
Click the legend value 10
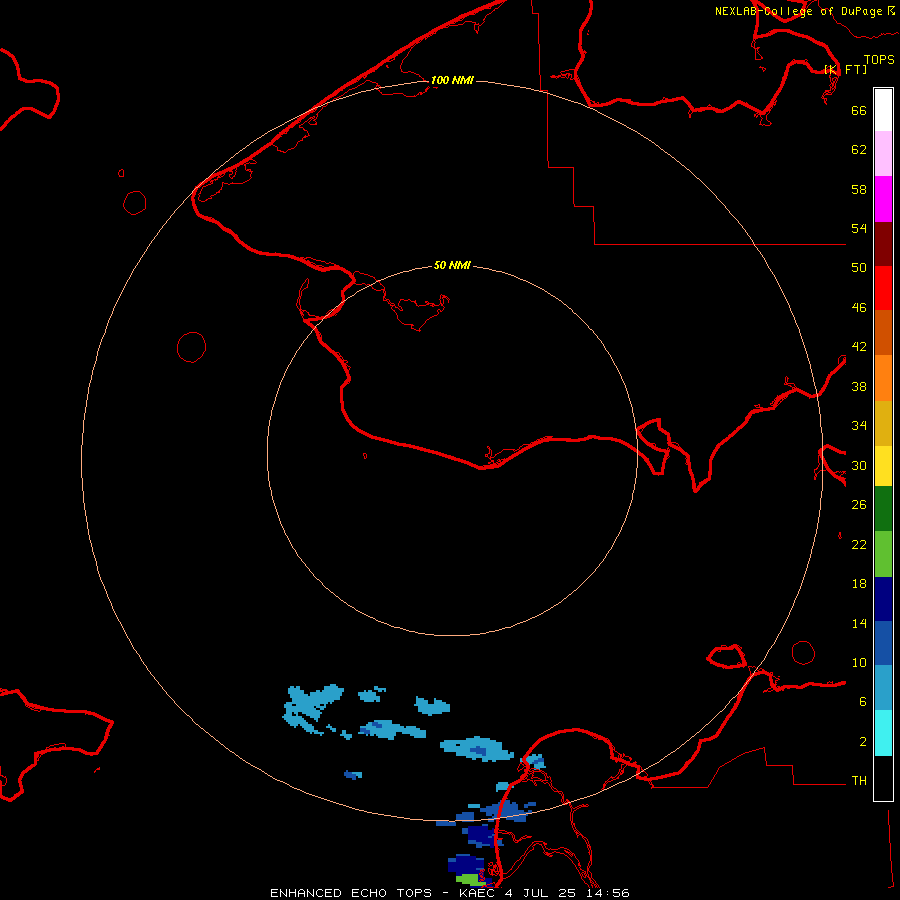(x=859, y=663)
